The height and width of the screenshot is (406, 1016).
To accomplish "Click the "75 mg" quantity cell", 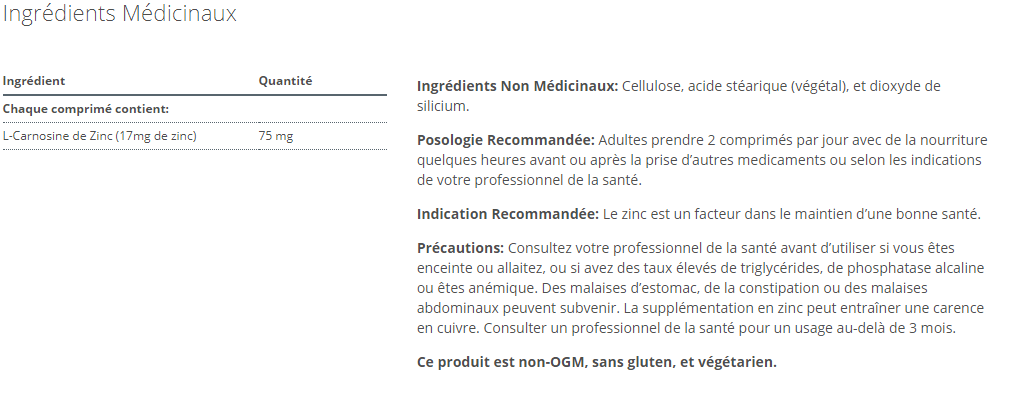I will 276,135.
